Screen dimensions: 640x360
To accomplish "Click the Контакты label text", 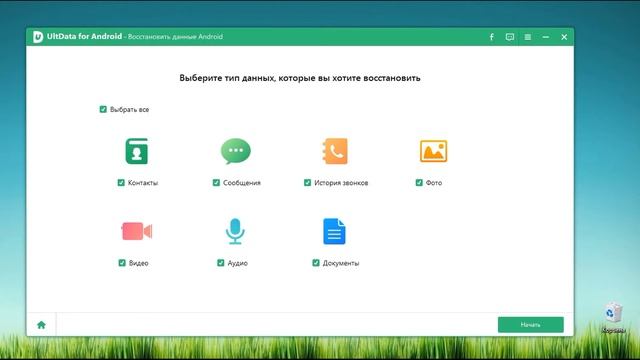I will (x=143, y=183).
